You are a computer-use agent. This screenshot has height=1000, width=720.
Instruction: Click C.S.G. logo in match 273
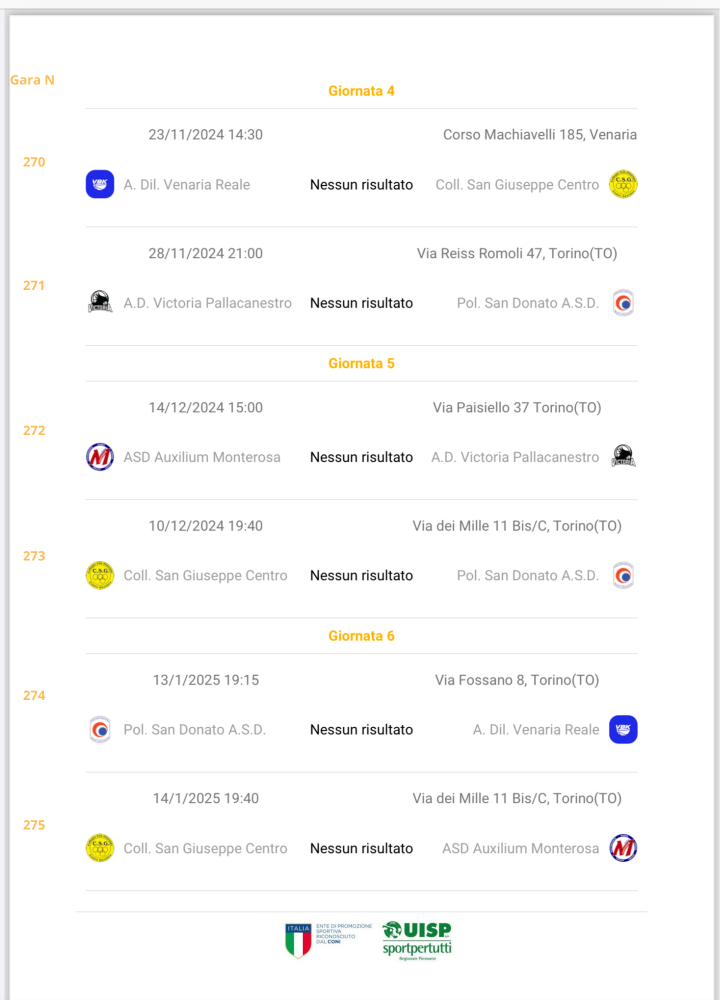point(100,575)
